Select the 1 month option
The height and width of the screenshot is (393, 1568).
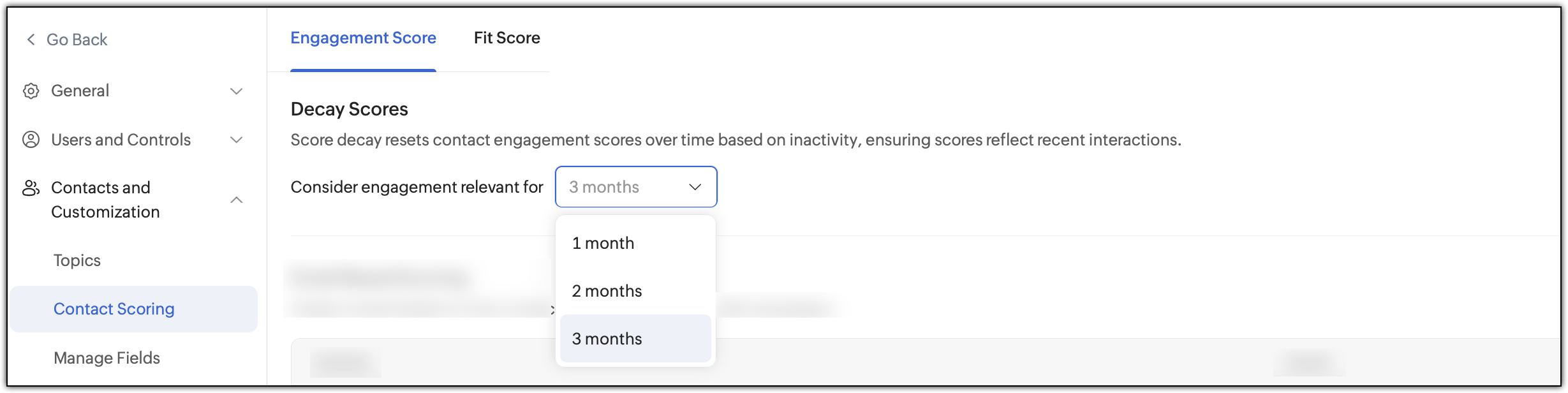tap(635, 243)
